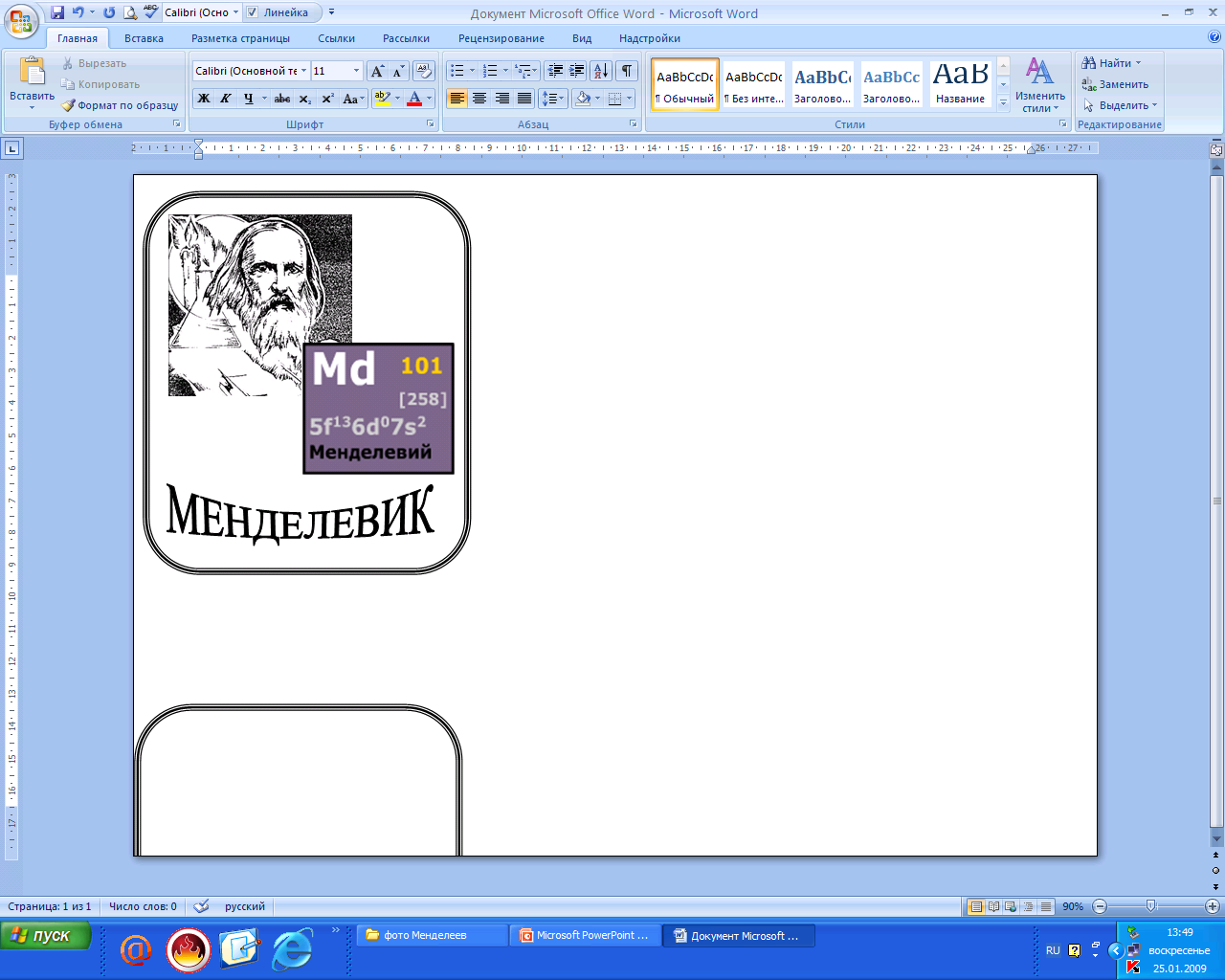Apply red font color
The height and width of the screenshot is (980, 1225).
pyautogui.click(x=414, y=99)
